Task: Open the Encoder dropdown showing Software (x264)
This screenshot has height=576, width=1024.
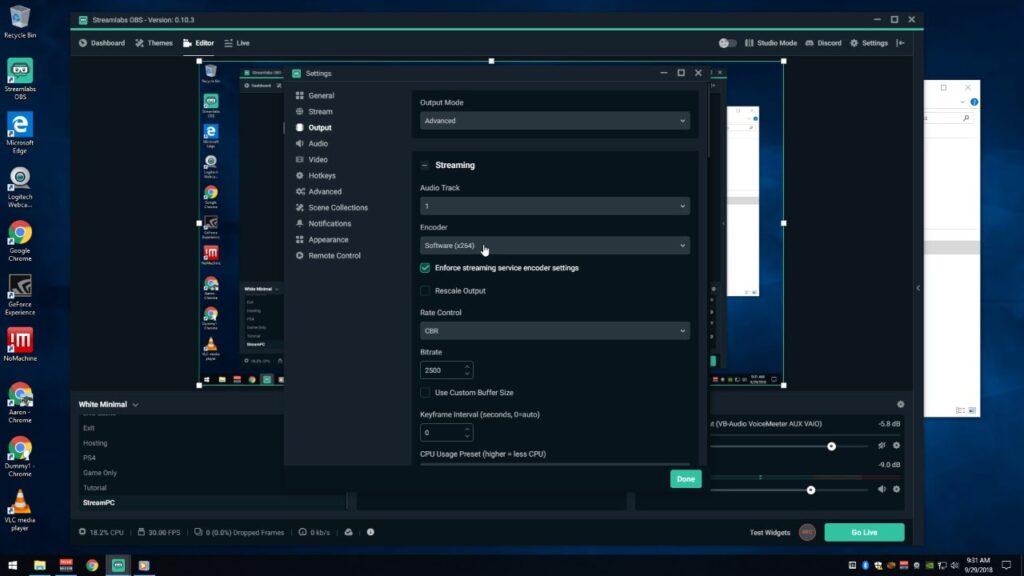Action: point(554,246)
